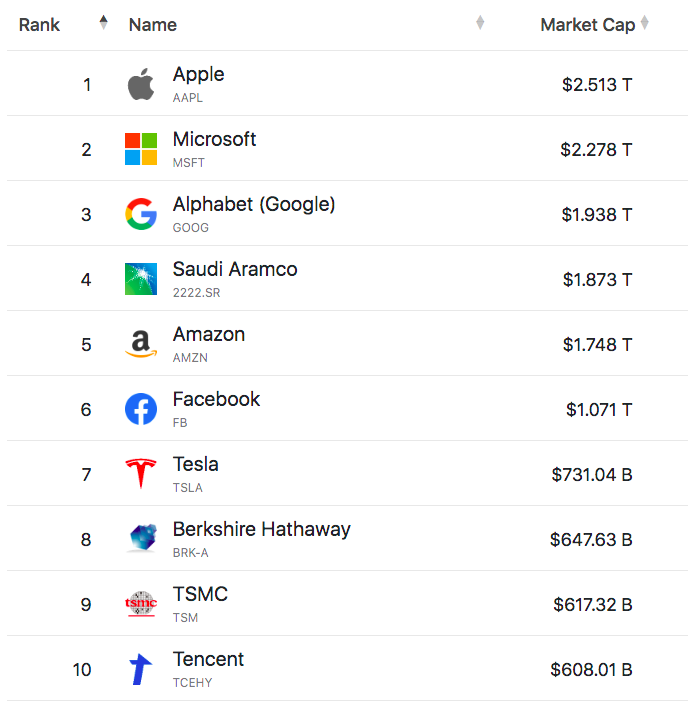Open the Apple company link
The image size is (688, 703).
click(x=198, y=75)
